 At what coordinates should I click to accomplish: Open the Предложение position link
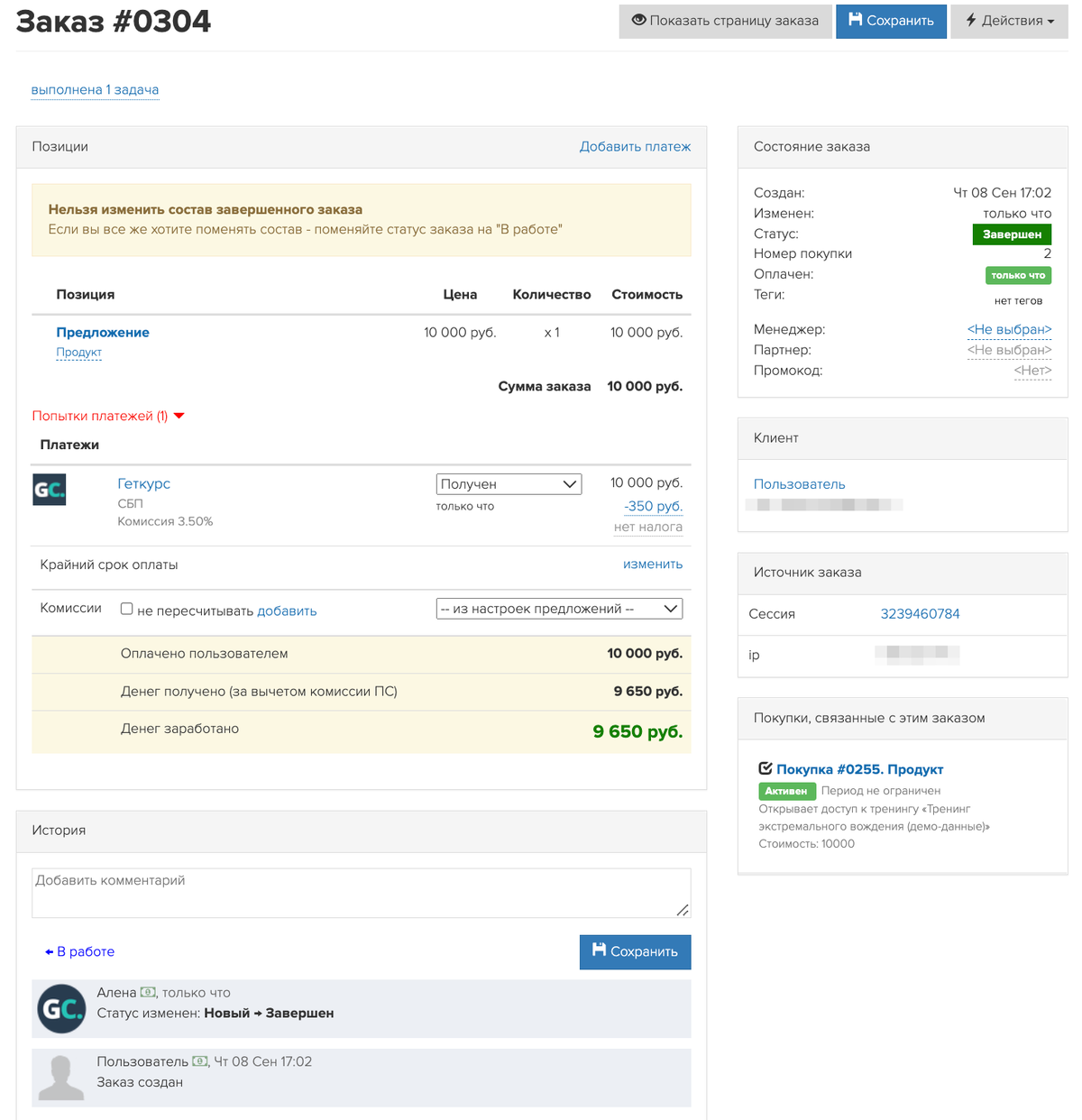click(x=103, y=332)
